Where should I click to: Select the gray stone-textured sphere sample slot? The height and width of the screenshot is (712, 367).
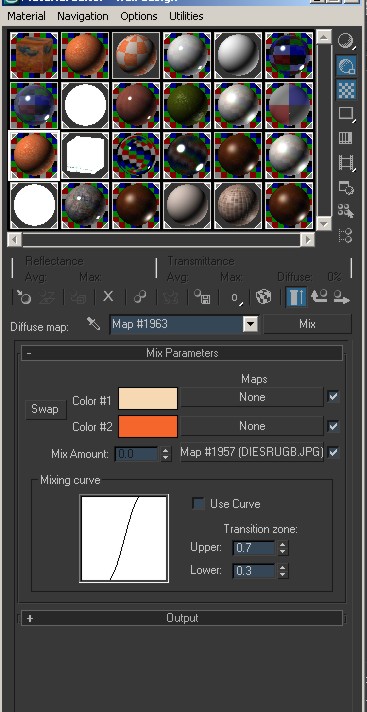pos(85,205)
